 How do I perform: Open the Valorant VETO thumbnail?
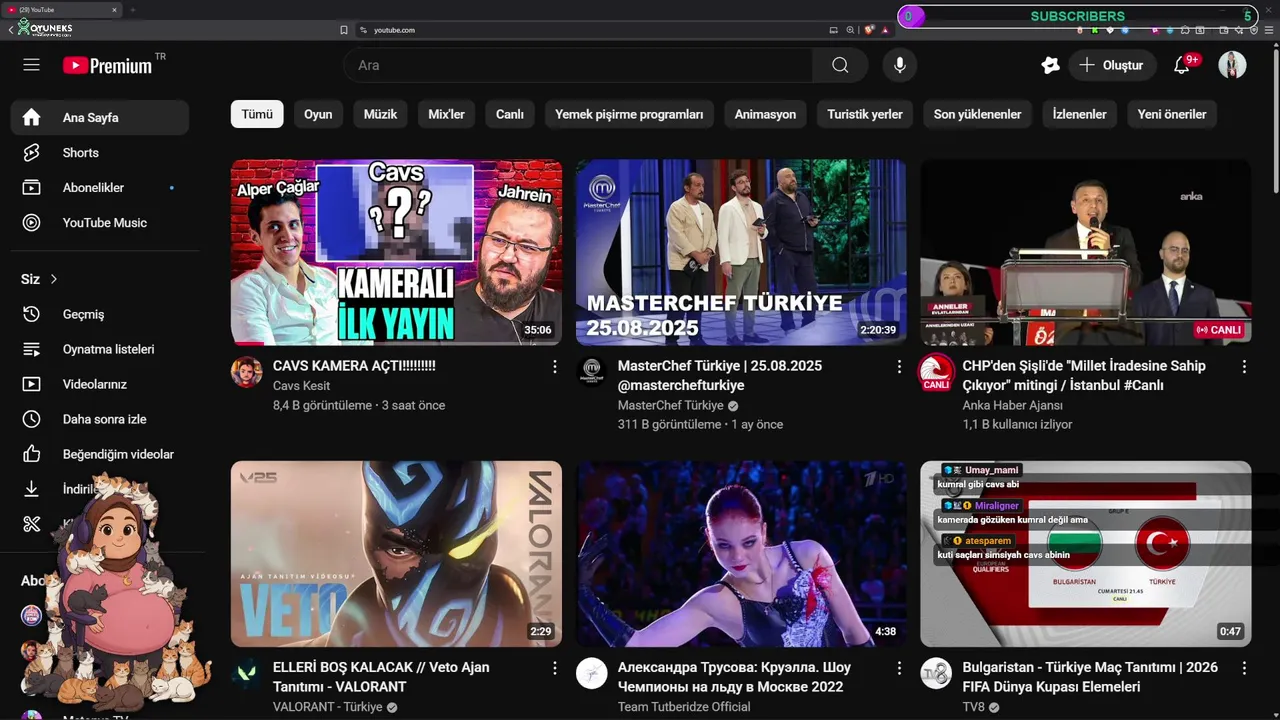[x=396, y=554]
